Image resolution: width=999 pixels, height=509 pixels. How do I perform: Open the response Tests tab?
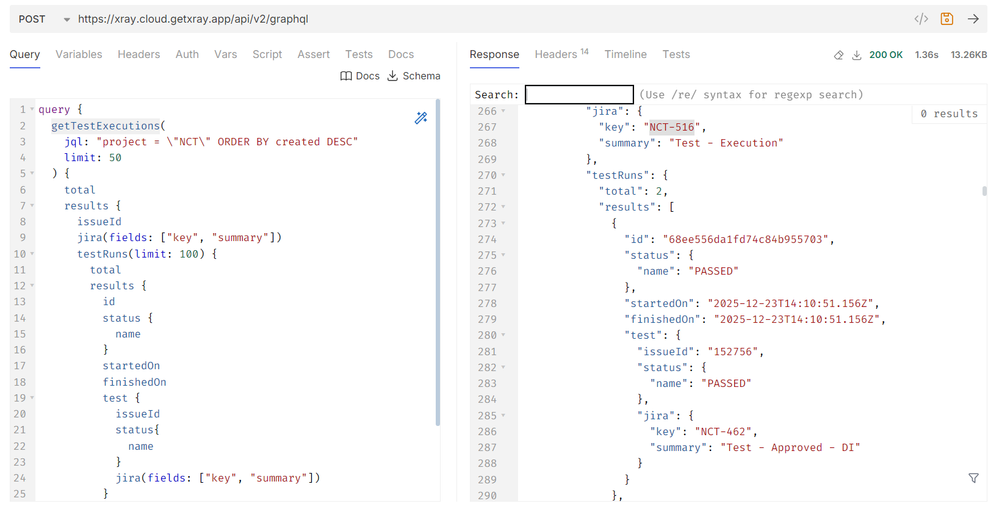(676, 55)
